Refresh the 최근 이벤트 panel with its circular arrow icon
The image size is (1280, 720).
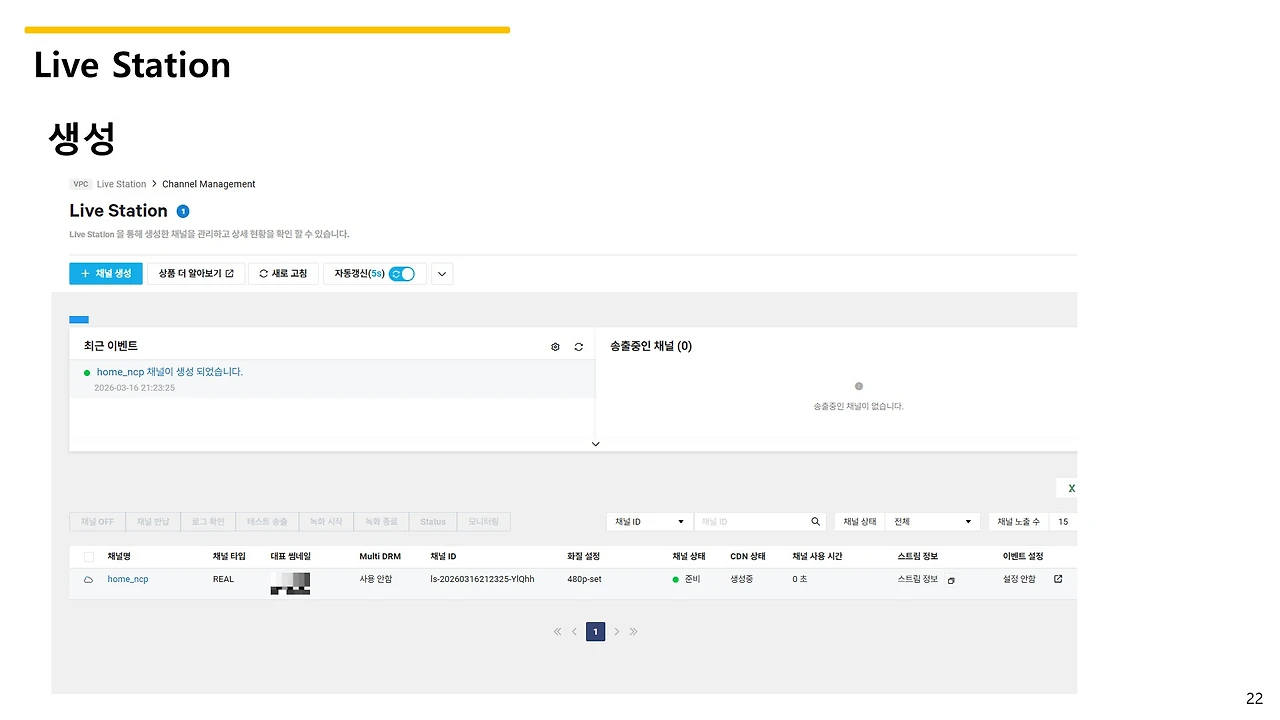tap(579, 347)
